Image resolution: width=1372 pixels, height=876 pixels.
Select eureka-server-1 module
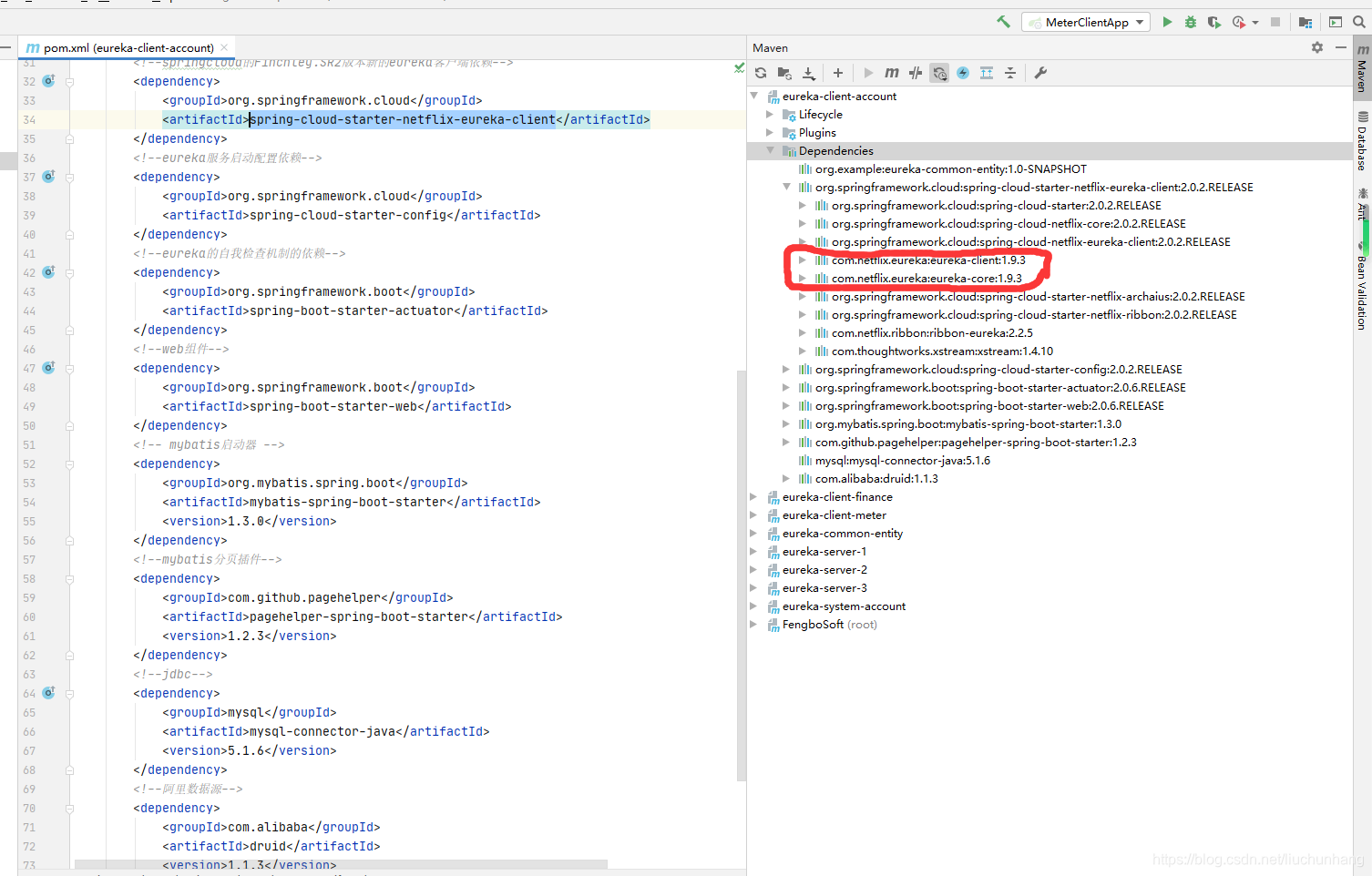click(x=824, y=551)
